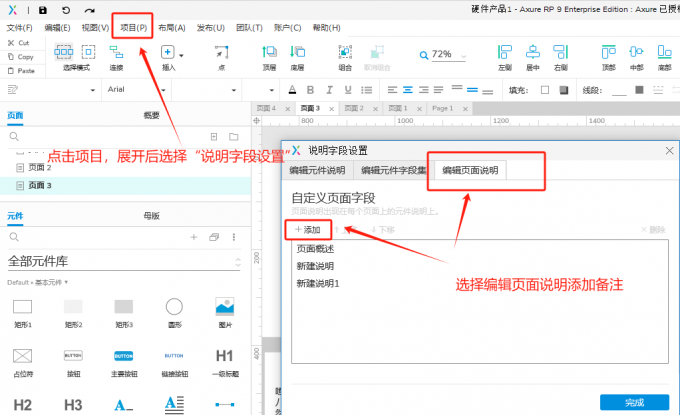Viewport: 680px width, 415px height.
Task: Click the 插入 insert tool icon
Action: tap(167, 52)
